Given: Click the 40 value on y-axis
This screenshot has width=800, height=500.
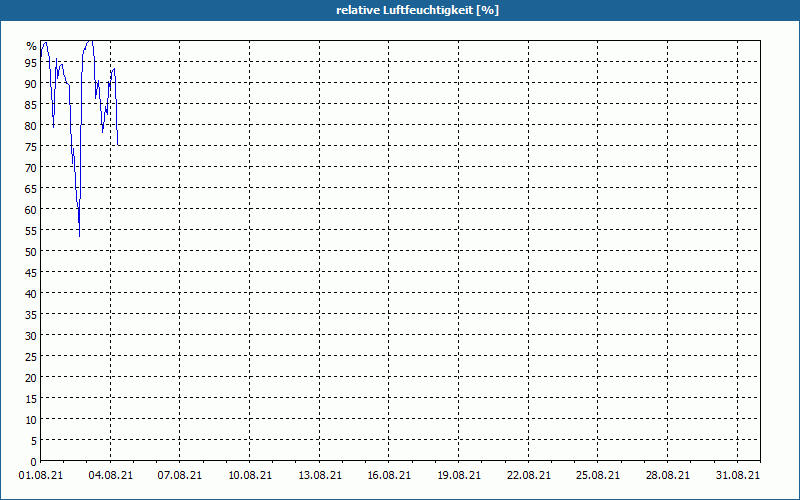Looking at the screenshot, I should pos(31,293).
